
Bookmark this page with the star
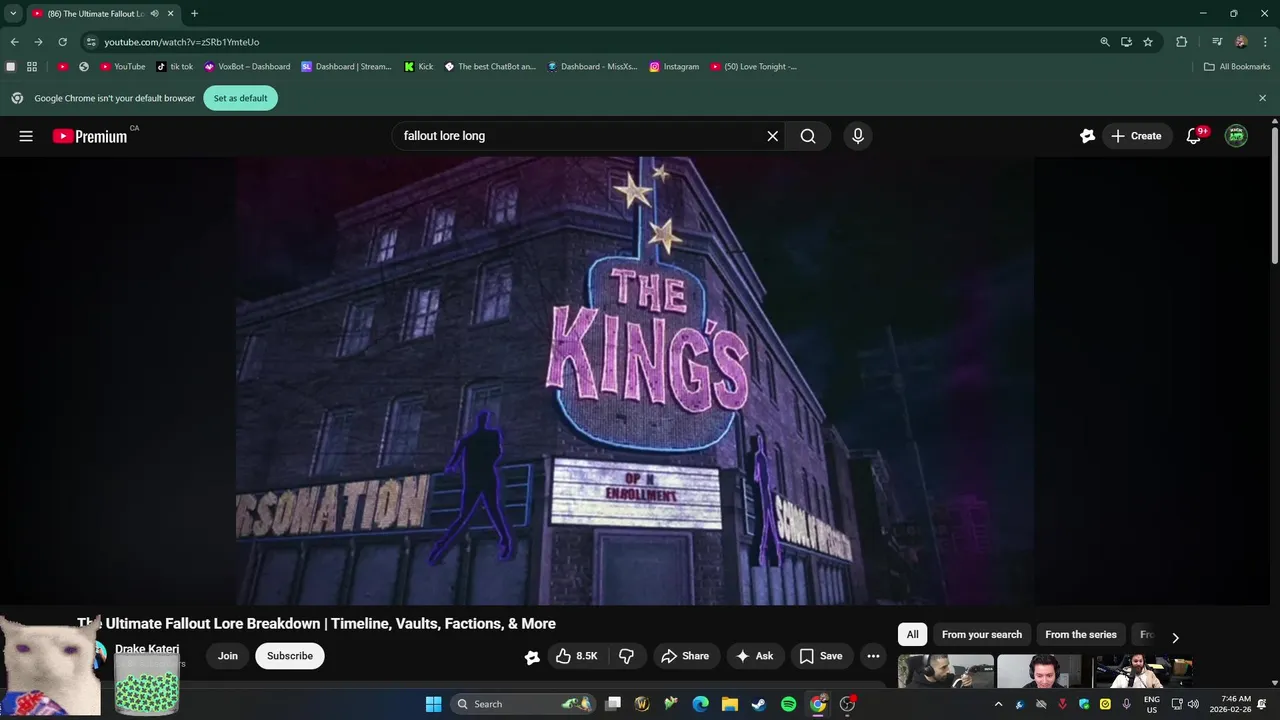1148,42
